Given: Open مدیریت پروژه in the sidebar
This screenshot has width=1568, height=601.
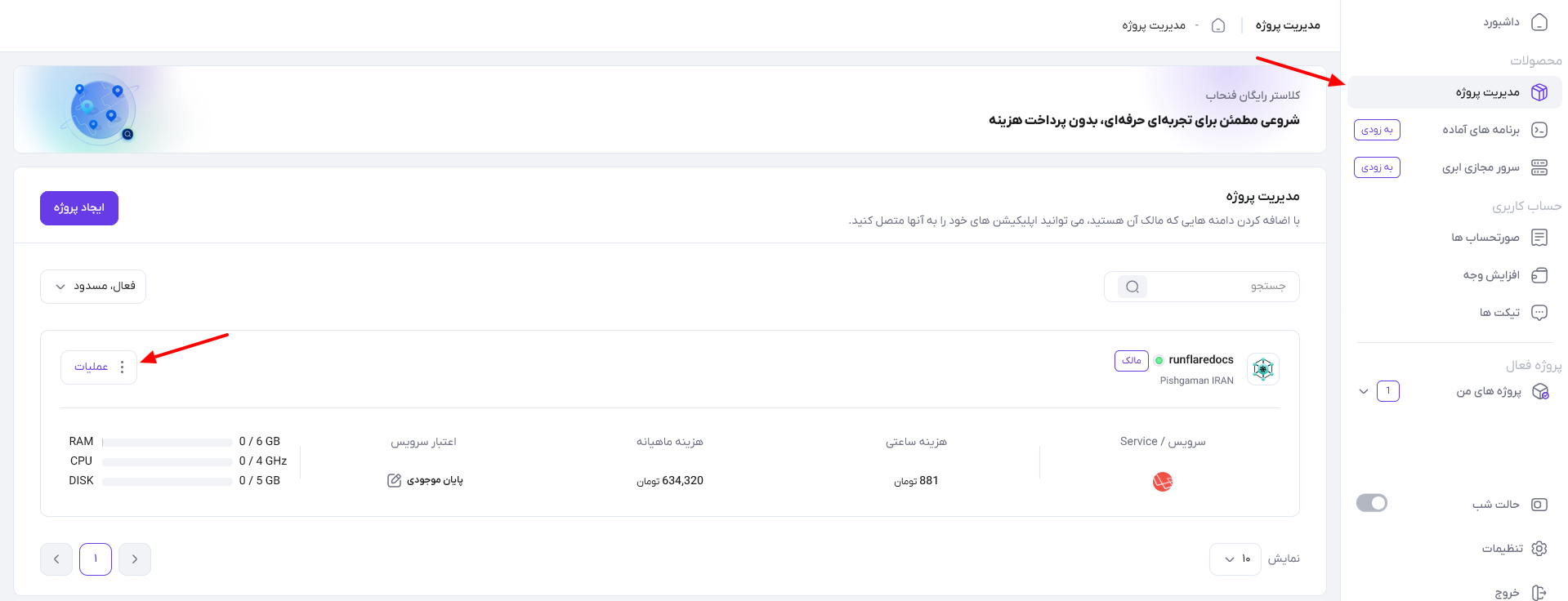Looking at the screenshot, I should [1454, 92].
